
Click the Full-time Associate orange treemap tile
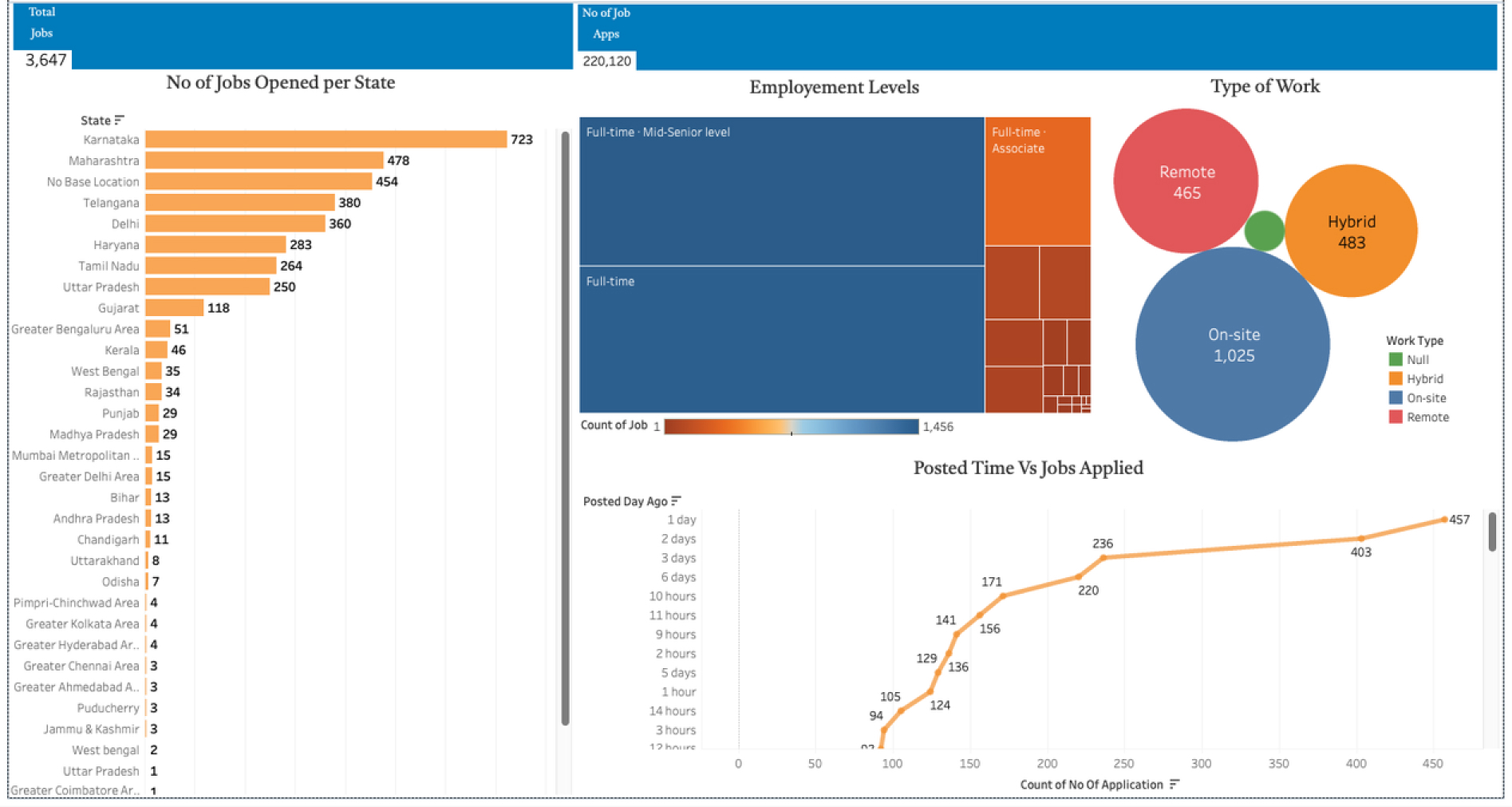click(1037, 182)
